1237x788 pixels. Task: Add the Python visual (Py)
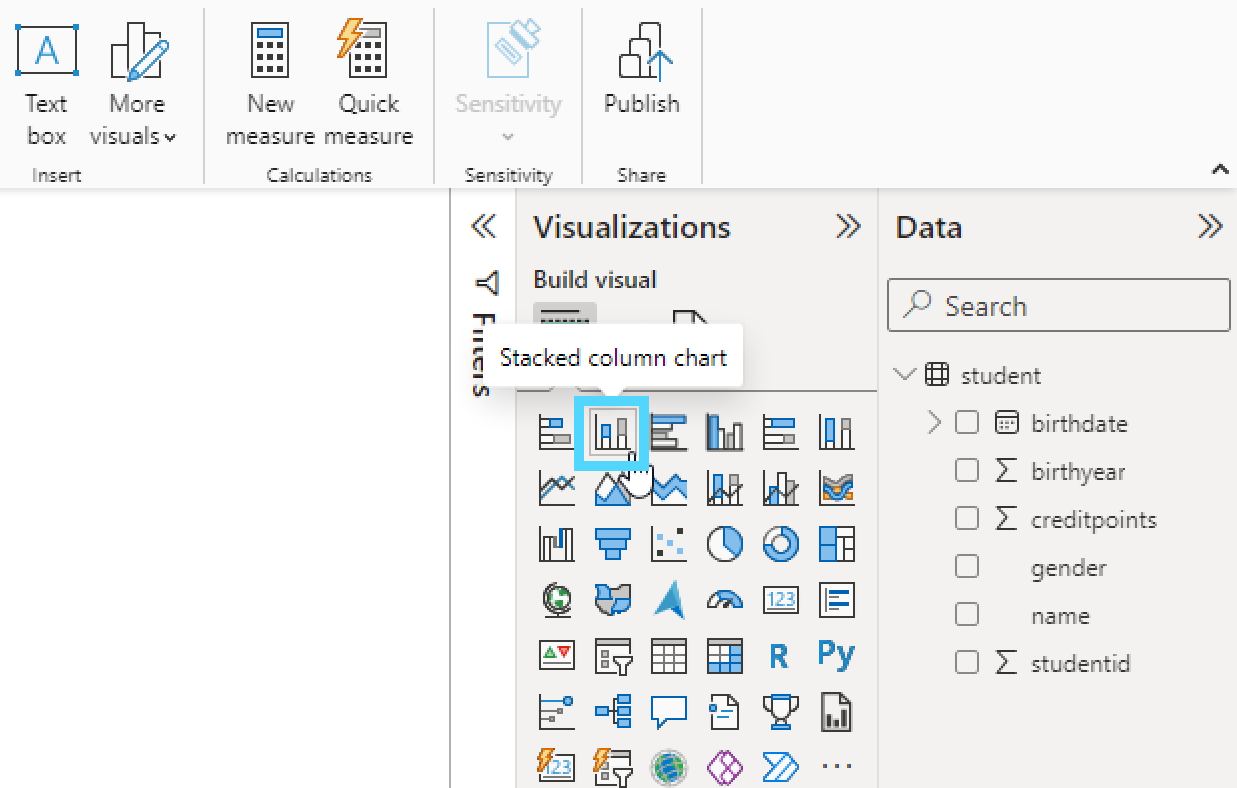pos(836,655)
